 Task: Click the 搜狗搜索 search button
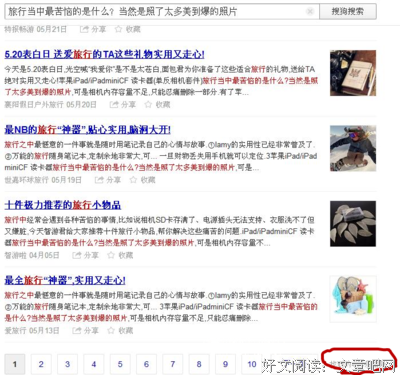point(348,12)
